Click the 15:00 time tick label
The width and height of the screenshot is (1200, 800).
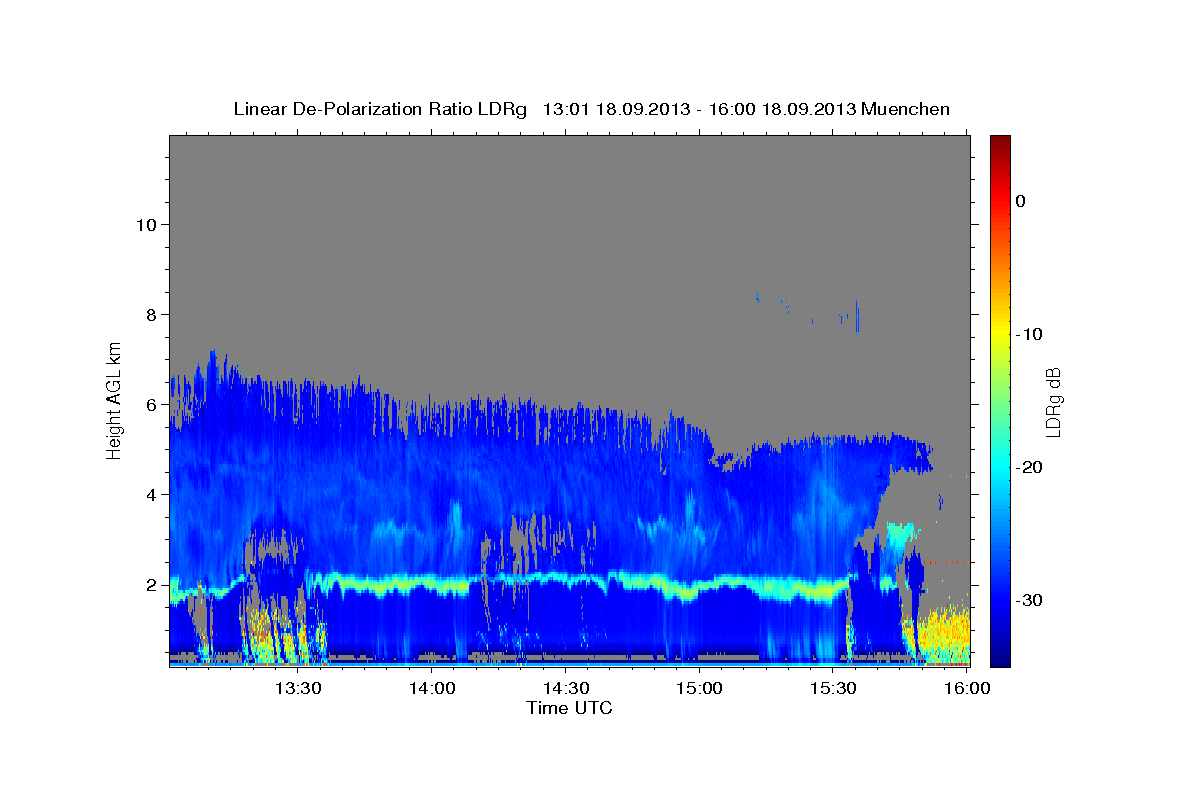coord(699,688)
